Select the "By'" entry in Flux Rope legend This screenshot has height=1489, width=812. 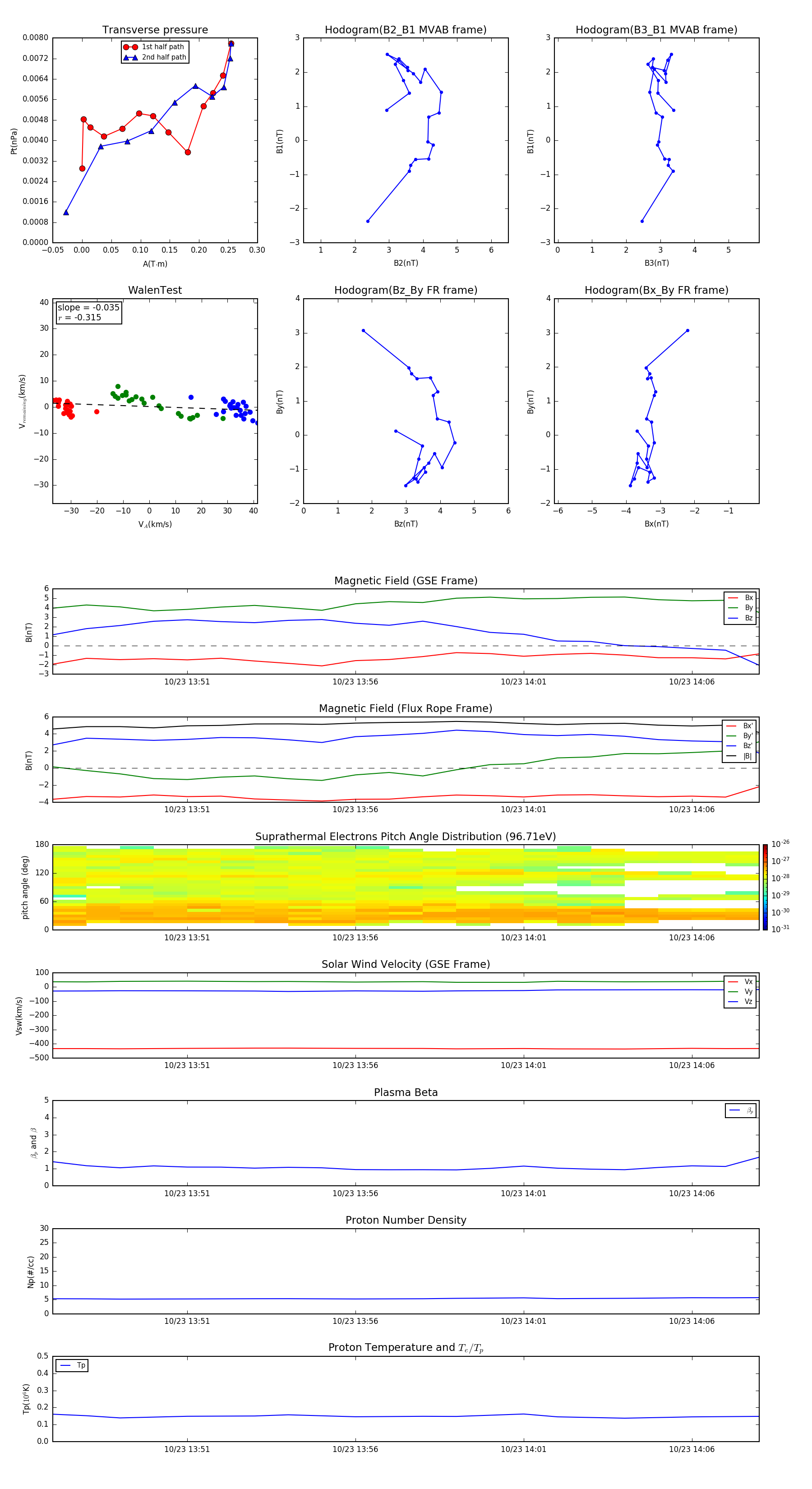pos(740,736)
